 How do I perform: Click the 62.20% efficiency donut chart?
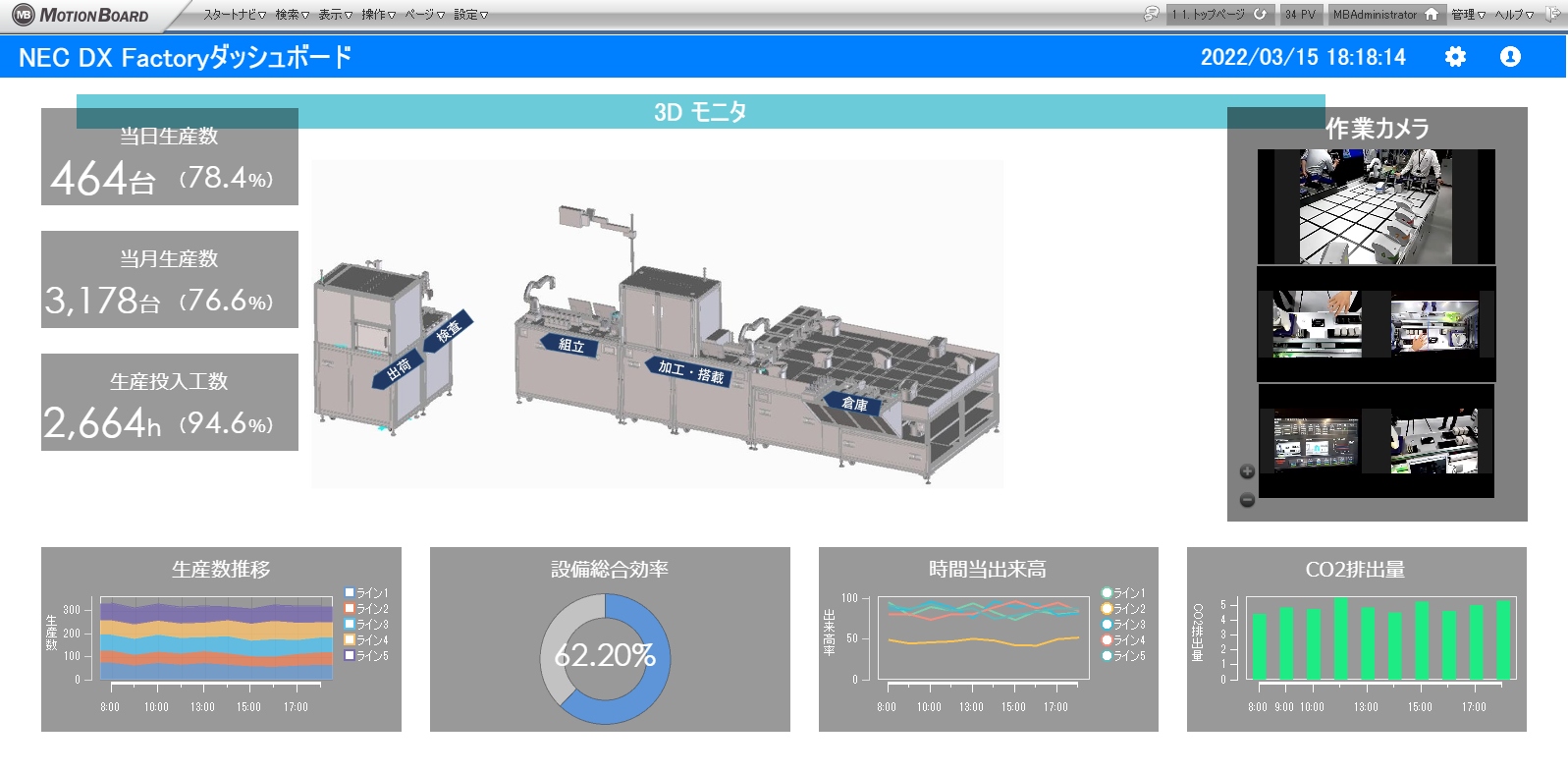click(x=605, y=658)
